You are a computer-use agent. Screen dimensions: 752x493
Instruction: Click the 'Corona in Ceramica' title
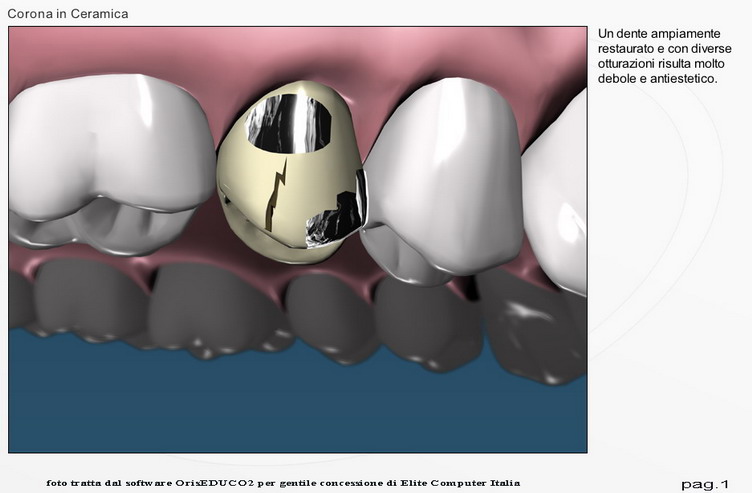68,14
